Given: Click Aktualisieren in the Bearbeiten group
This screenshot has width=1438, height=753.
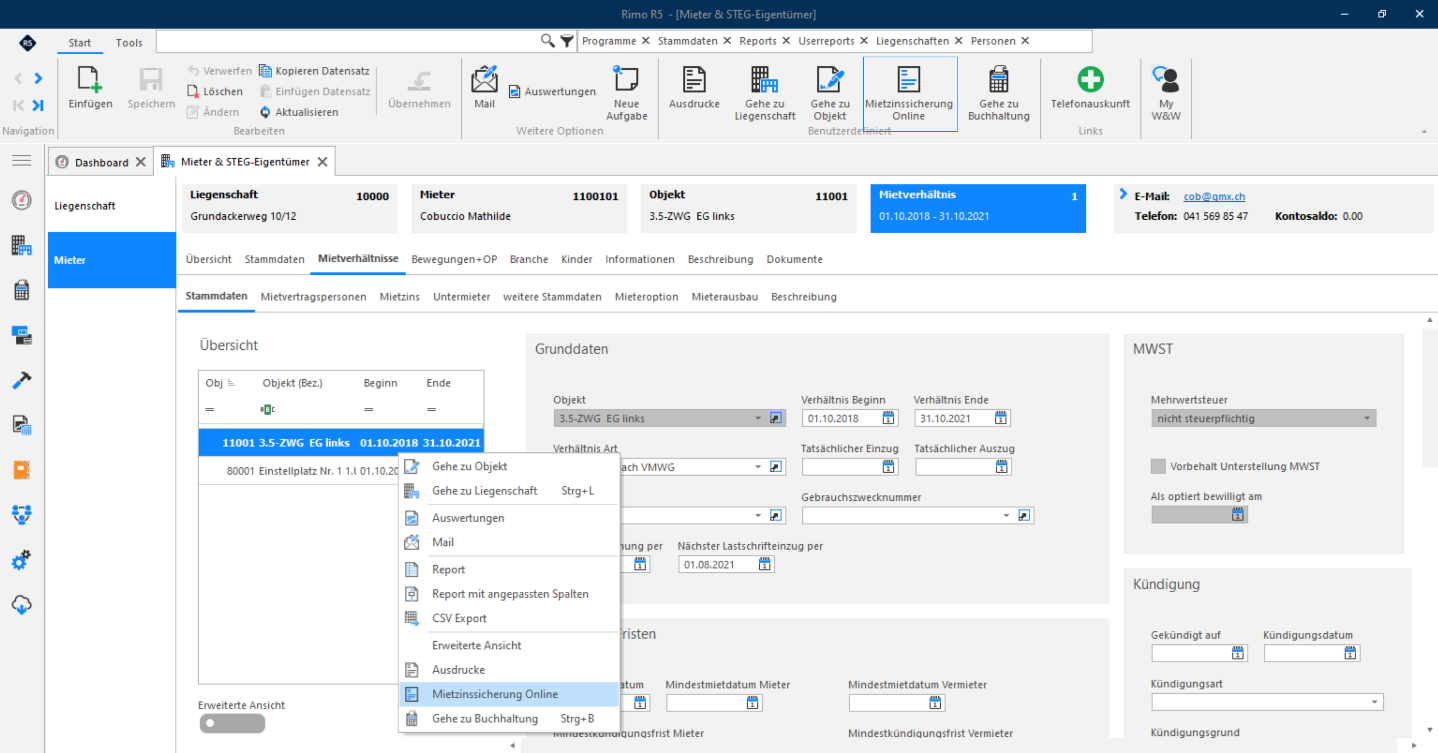Looking at the screenshot, I should (x=298, y=112).
